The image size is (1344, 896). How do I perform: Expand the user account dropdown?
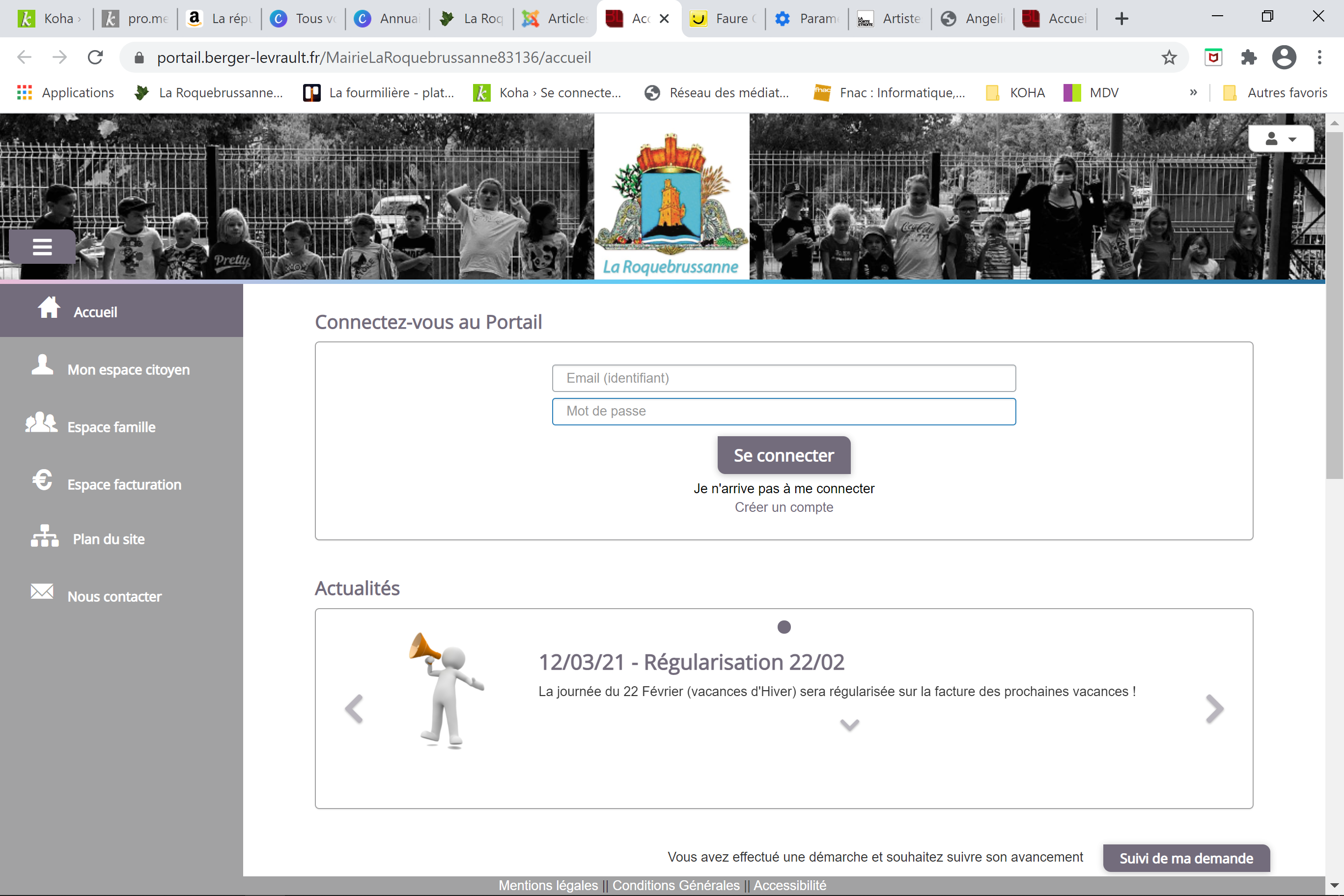[1281, 139]
